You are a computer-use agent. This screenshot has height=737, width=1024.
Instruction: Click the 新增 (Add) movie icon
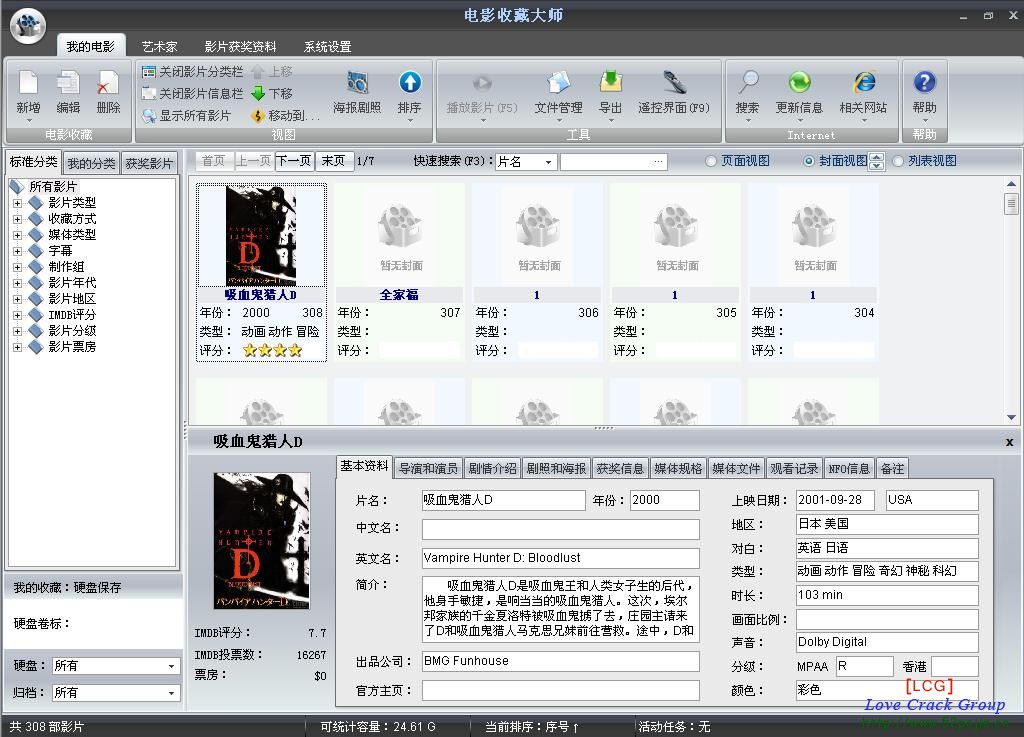[28, 85]
